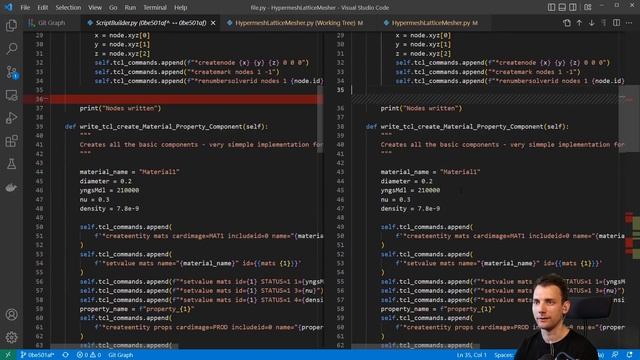Open the Go menu
Screen dimensions: 640x360
coord(113,7)
